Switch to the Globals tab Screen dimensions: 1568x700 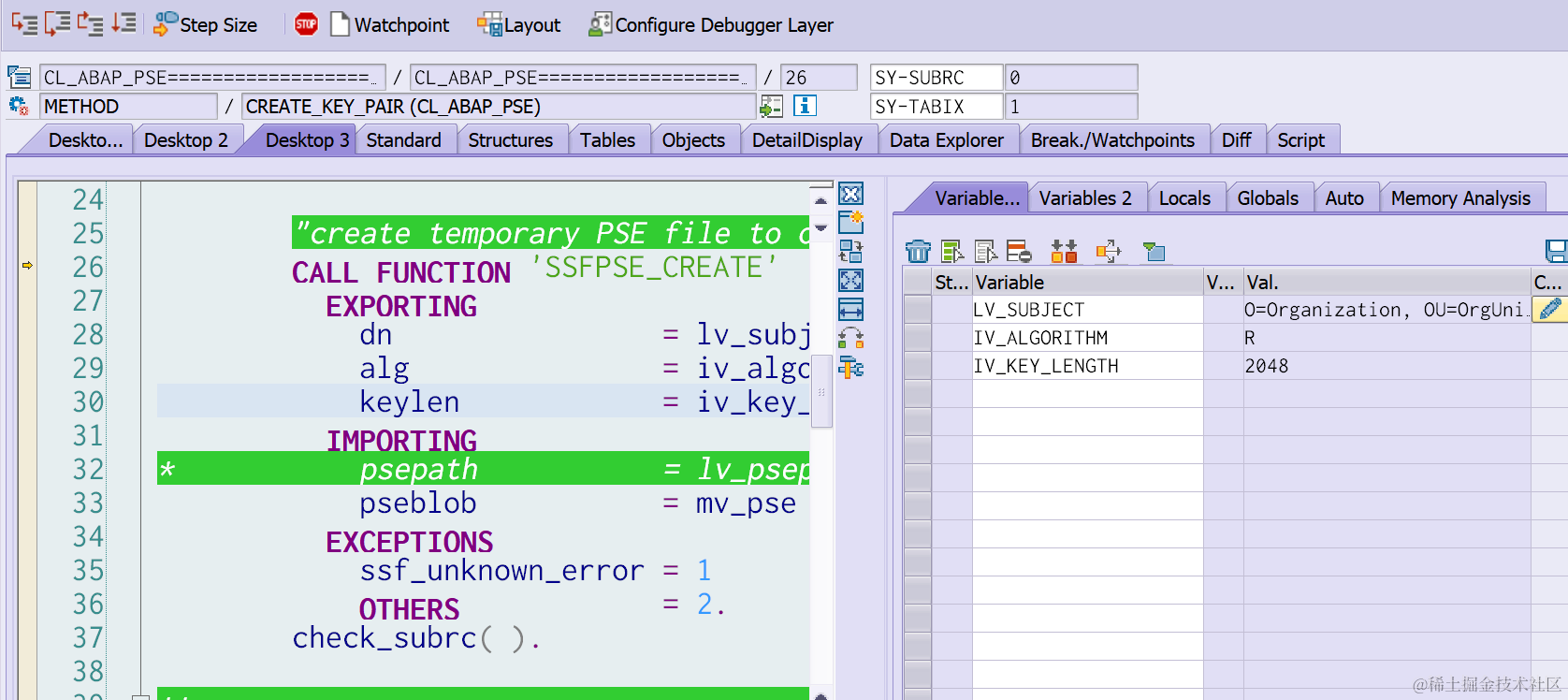tap(1268, 198)
